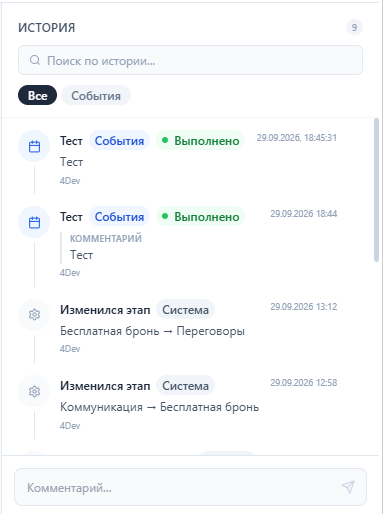Click the send comment paper plane icon

(348, 487)
